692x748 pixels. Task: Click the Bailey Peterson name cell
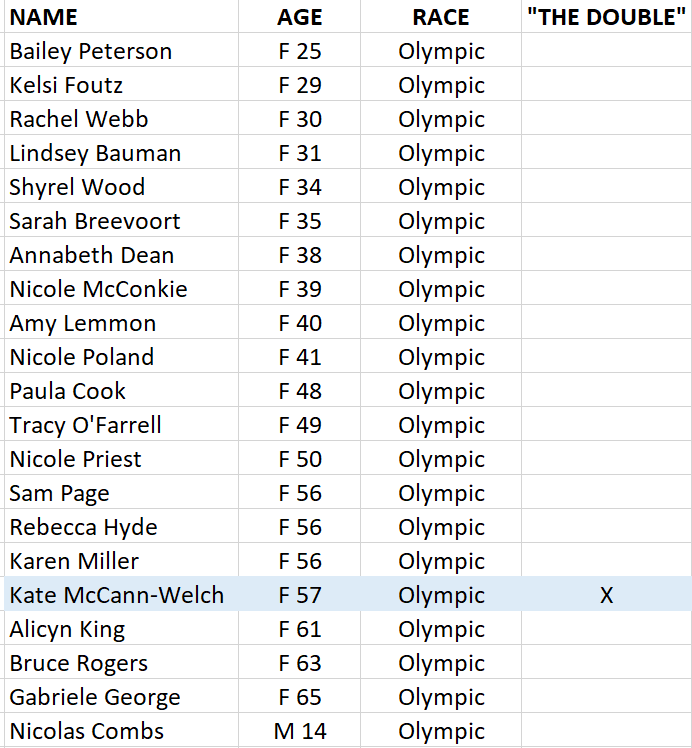121,50
